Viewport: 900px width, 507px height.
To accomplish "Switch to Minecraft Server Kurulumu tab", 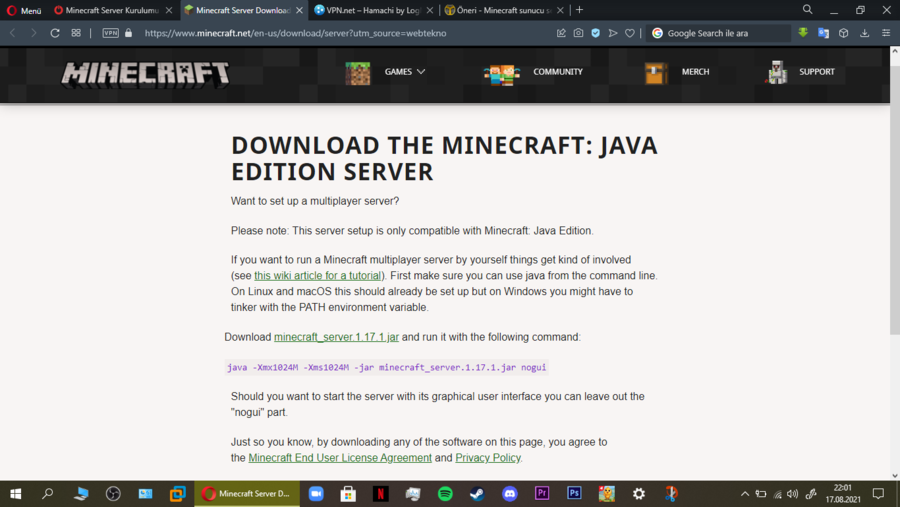I will 112,10.
